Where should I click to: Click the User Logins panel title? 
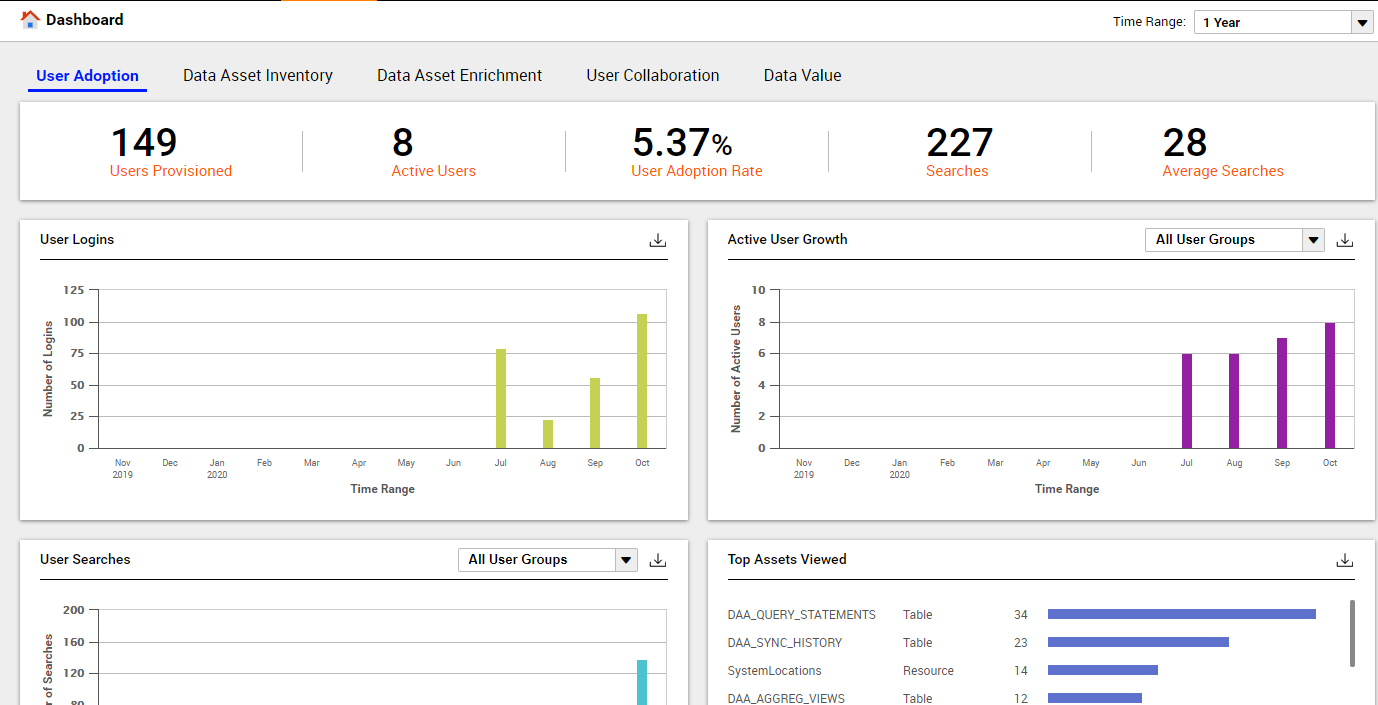(x=77, y=240)
